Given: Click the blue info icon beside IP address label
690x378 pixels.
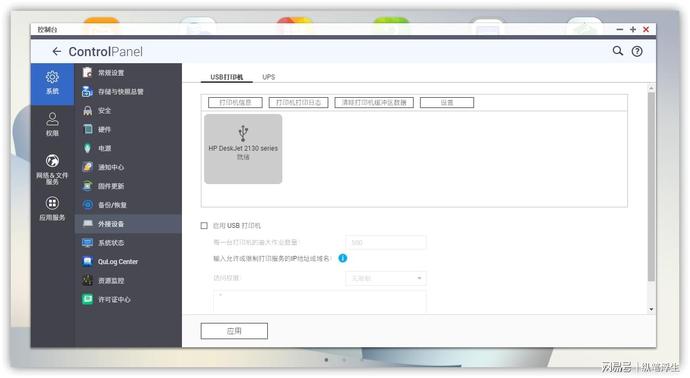Looking at the screenshot, I should point(343,258).
